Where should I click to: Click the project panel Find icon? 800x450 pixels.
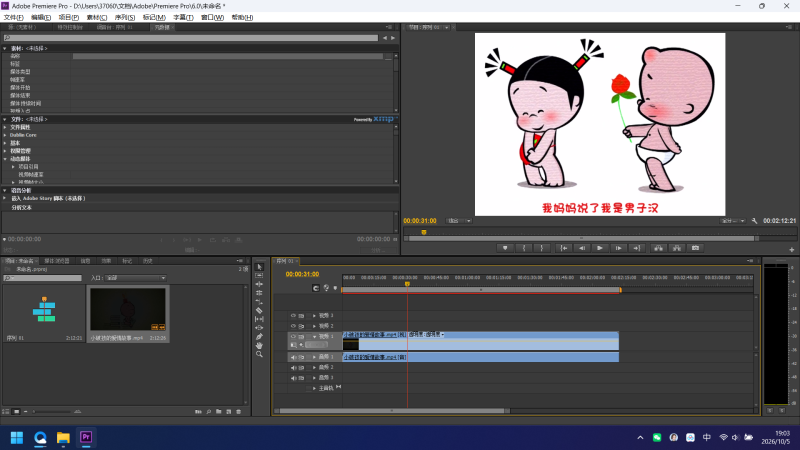(x=209, y=412)
